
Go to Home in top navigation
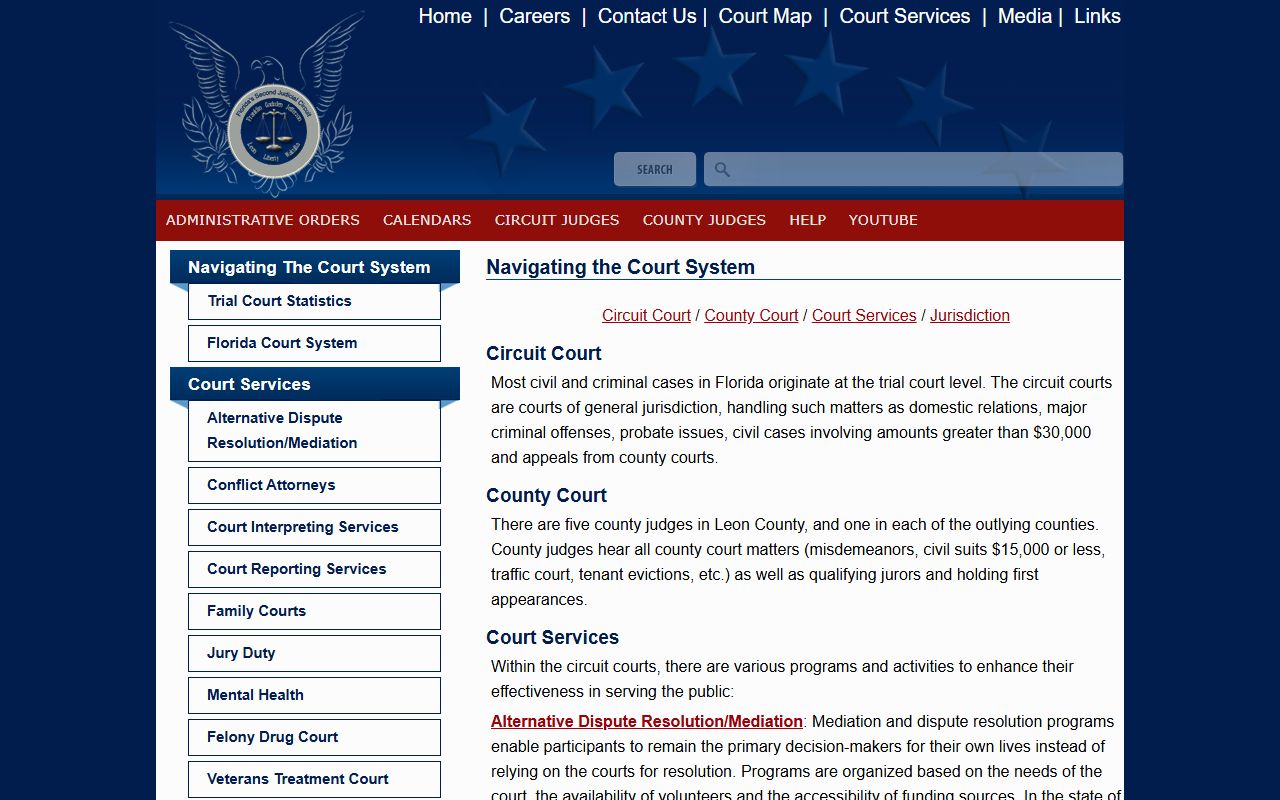coord(445,16)
